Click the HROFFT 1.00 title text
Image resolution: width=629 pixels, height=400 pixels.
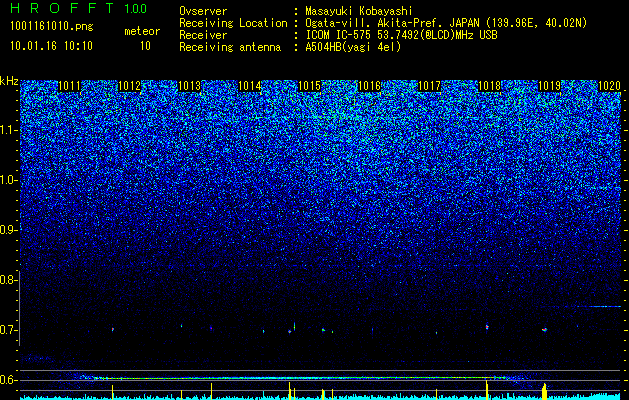[x=78, y=8]
